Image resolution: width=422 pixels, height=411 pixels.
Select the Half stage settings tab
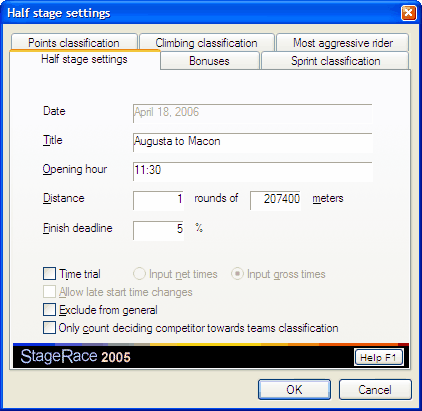point(85,59)
